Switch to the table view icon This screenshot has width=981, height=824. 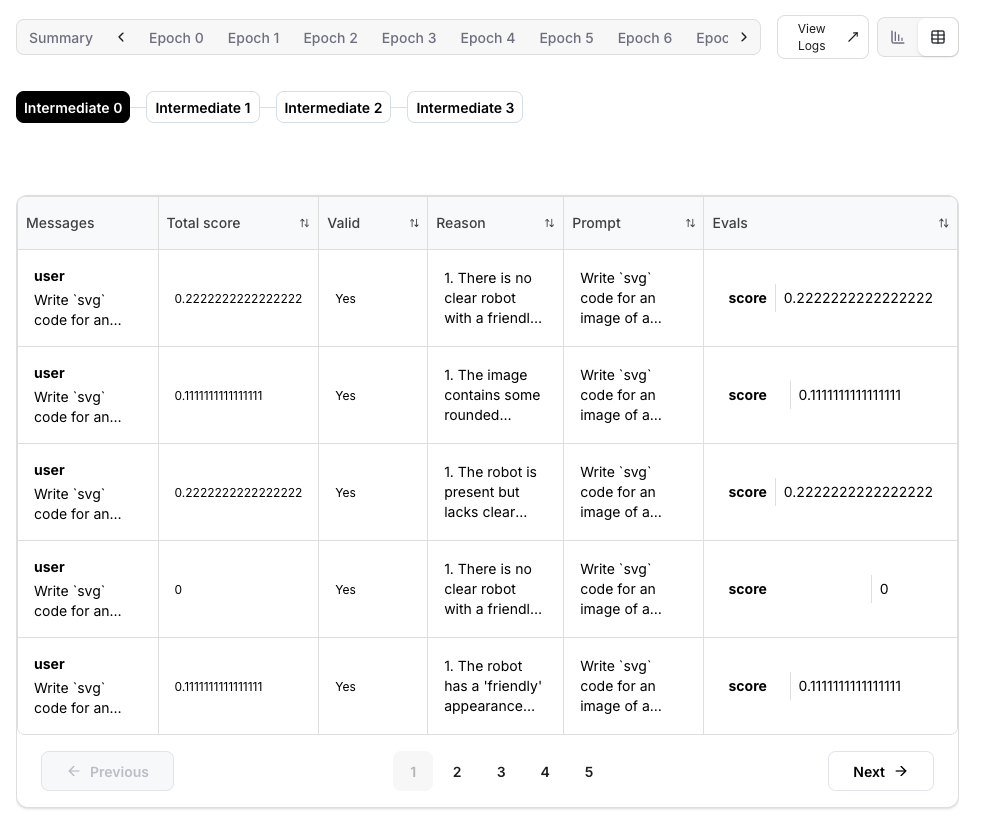(x=937, y=36)
